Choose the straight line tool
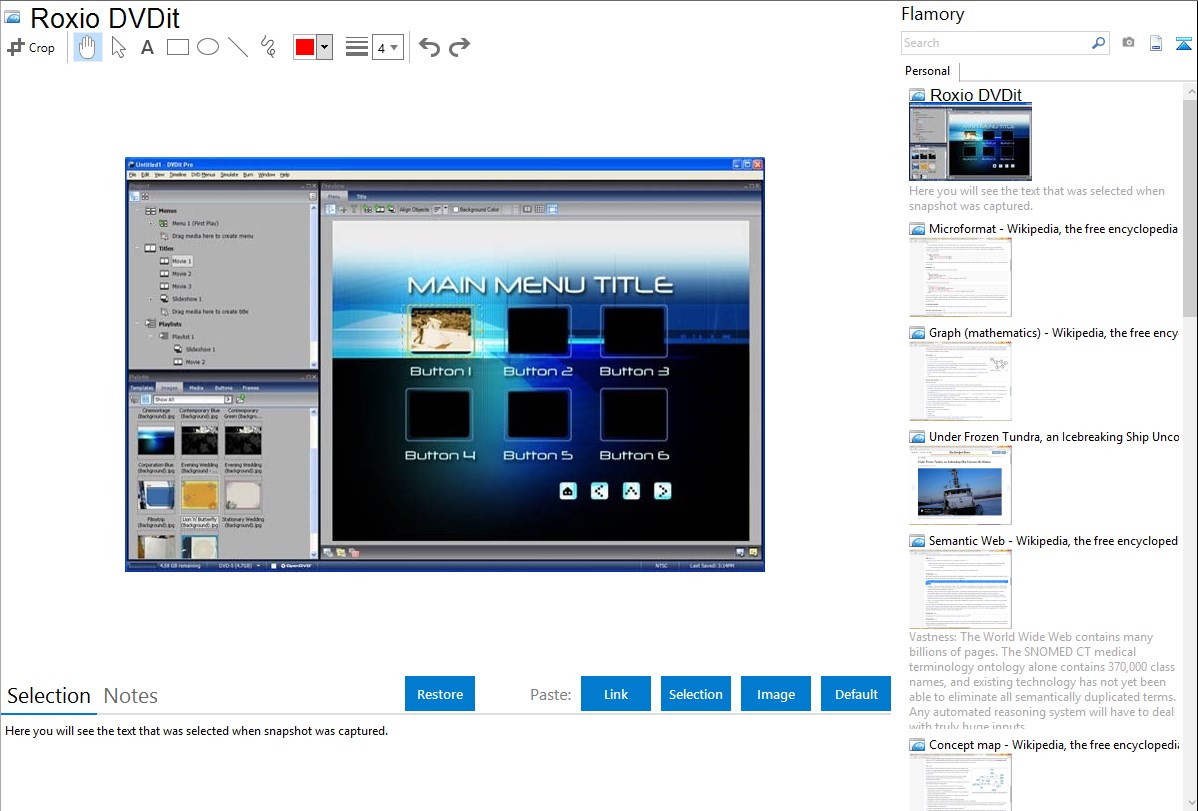Viewport: 1198px width, 811px height. pos(238,47)
